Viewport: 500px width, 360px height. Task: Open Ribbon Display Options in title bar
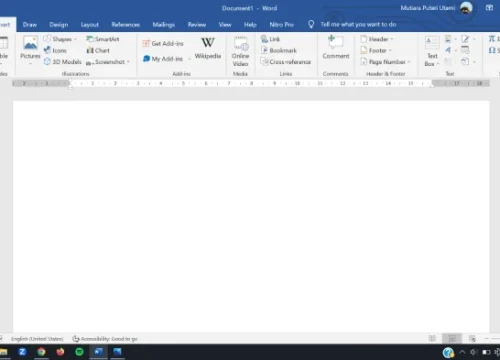coord(489,8)
